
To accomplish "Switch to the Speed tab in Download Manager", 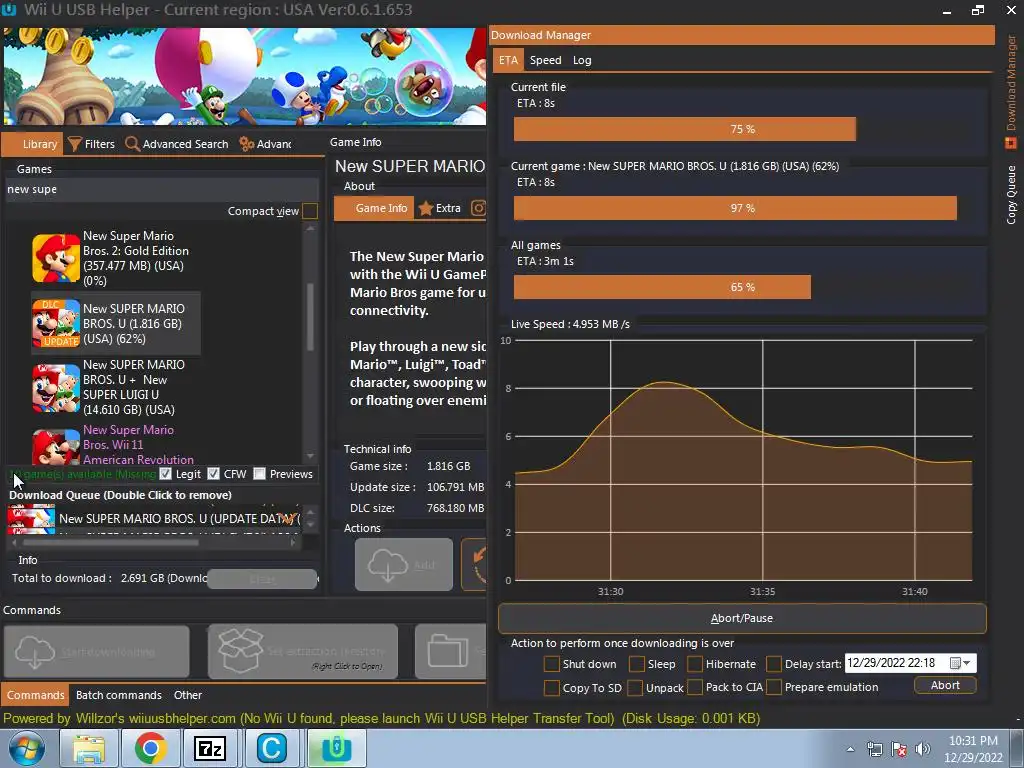I will point(545,60).
